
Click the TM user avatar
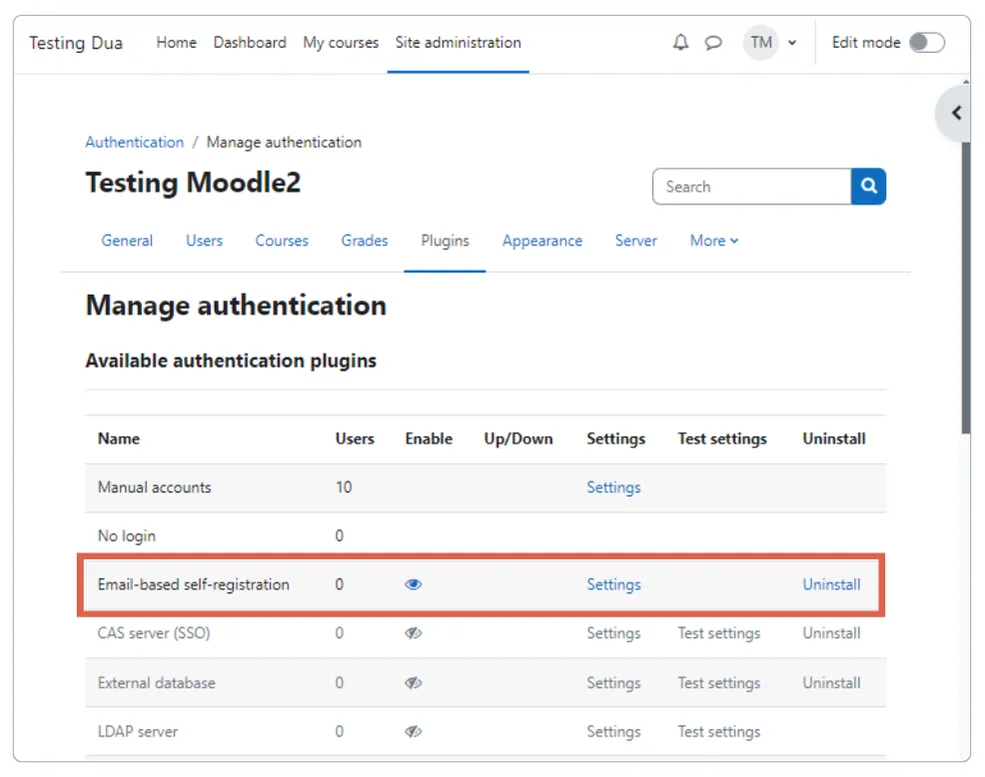click(761, 43)
